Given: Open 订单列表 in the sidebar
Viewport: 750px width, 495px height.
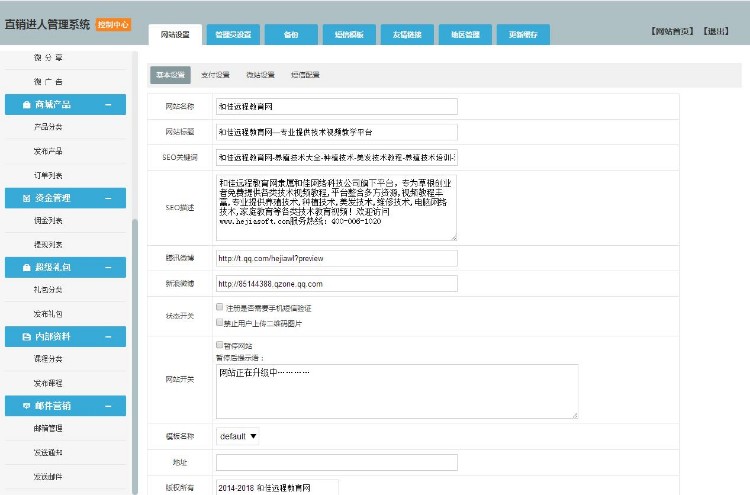Looking at the screenshot, I should pos(48,176).
